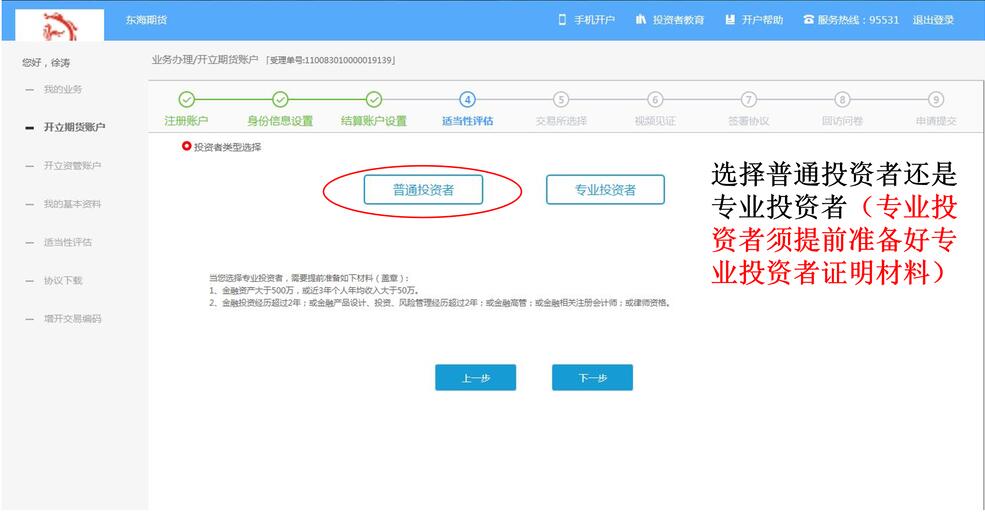Click step 3 结算账户设置 checkmark circle
Image resolution: width=985 pixels, height=513 pixels.
(x=374, y=99)
